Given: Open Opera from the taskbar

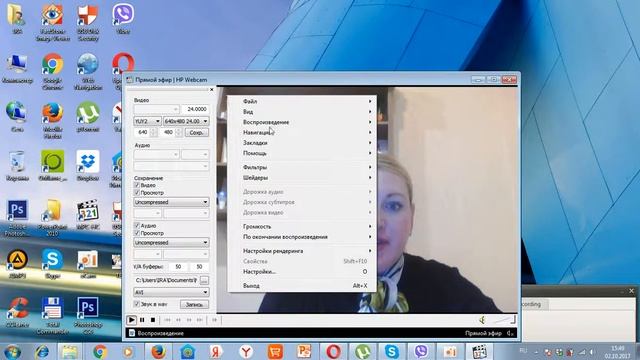Looking at the screenshot, I should point(333,351).
